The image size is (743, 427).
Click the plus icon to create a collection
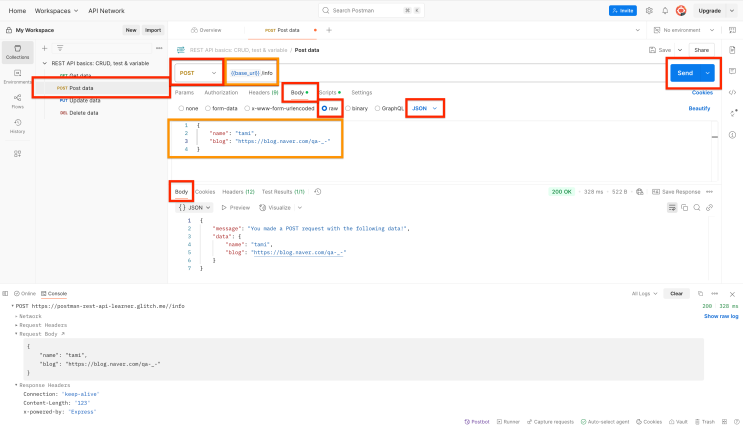pyautogui.click(x=45, y=48)
